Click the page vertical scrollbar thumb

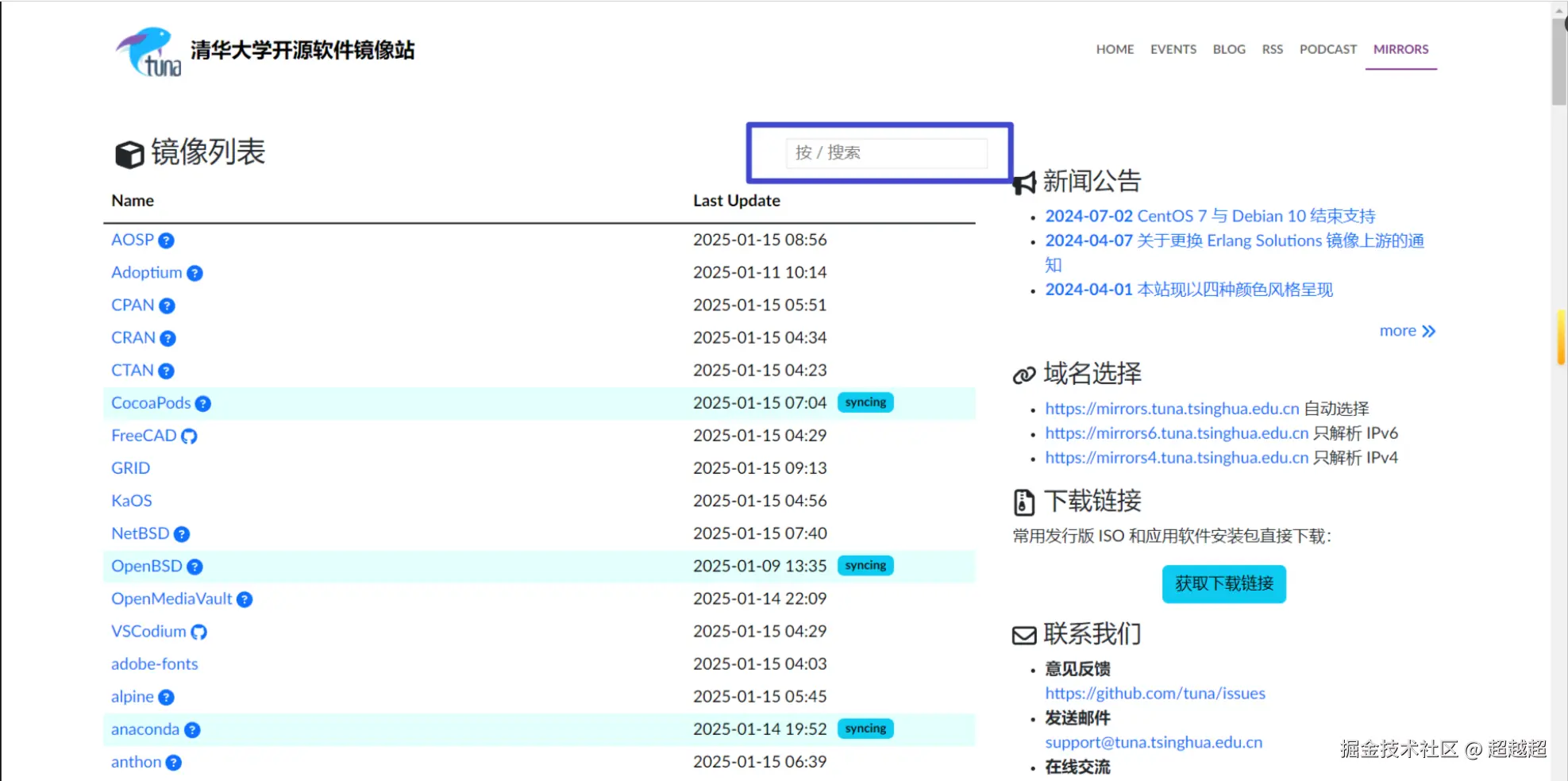coord(1559,62)
